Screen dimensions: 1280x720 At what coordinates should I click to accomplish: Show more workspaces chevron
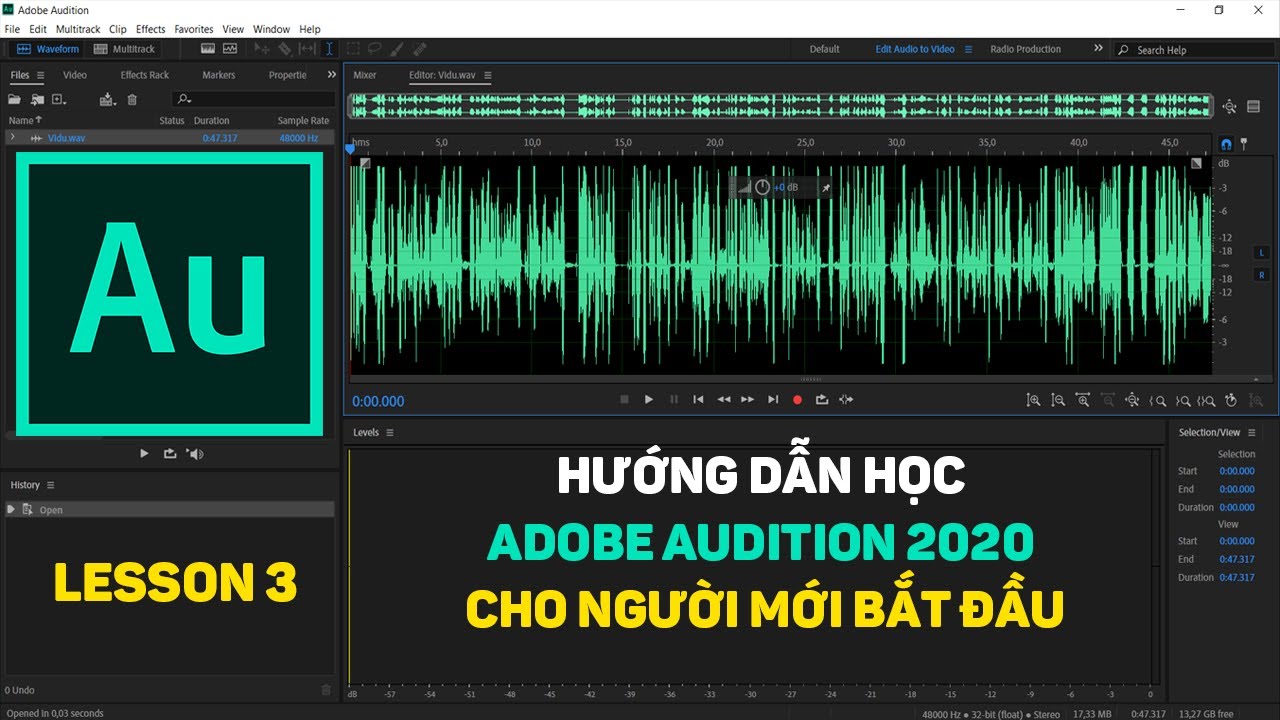click(x=1098, y=48)
